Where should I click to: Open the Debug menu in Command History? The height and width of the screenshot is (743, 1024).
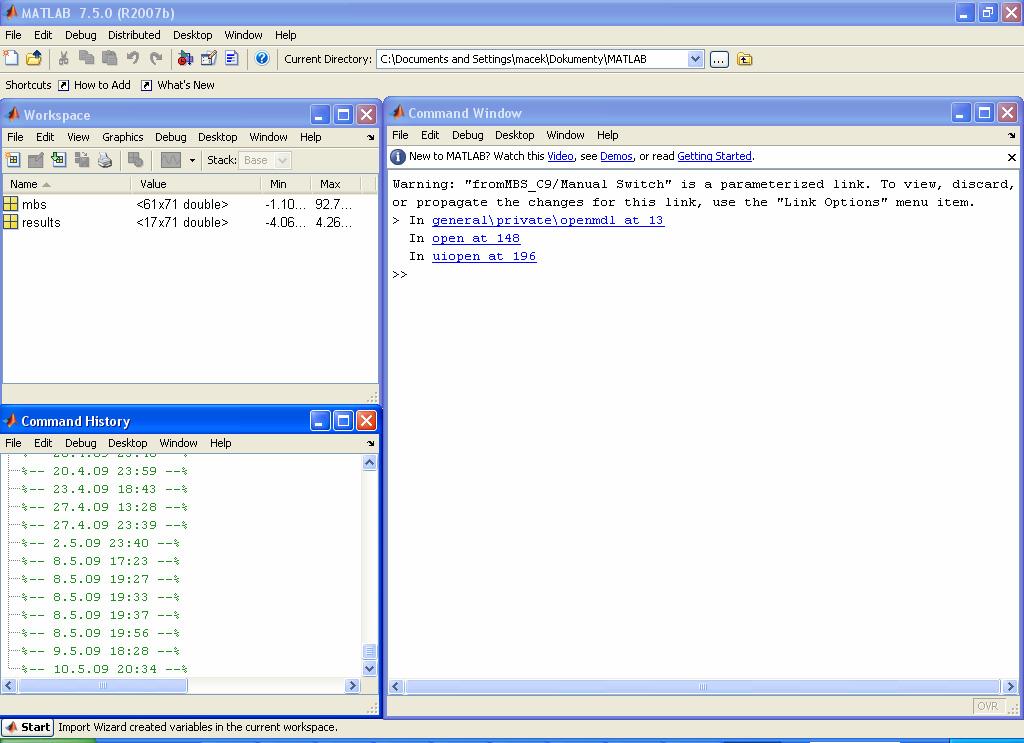pyautogui.click(x=80, y=443)
